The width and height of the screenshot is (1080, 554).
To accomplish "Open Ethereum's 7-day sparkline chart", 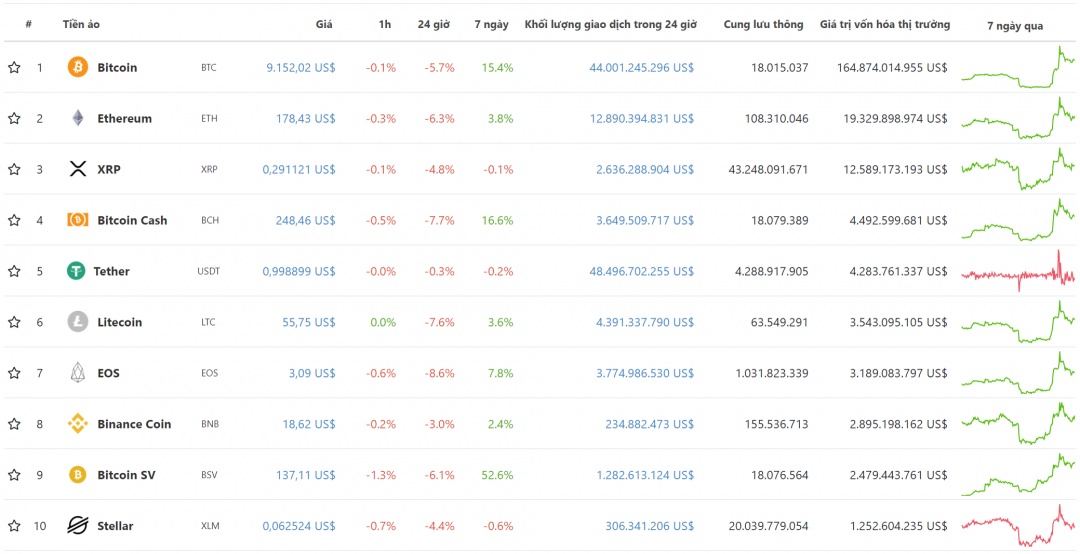I will [1018, 119].
